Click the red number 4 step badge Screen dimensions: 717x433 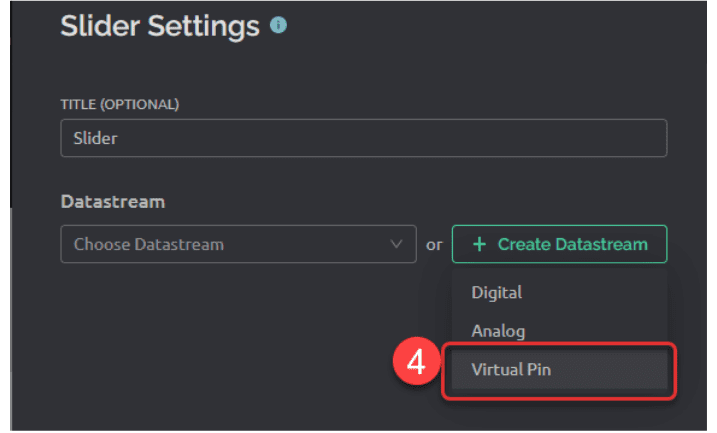(416, 362)
